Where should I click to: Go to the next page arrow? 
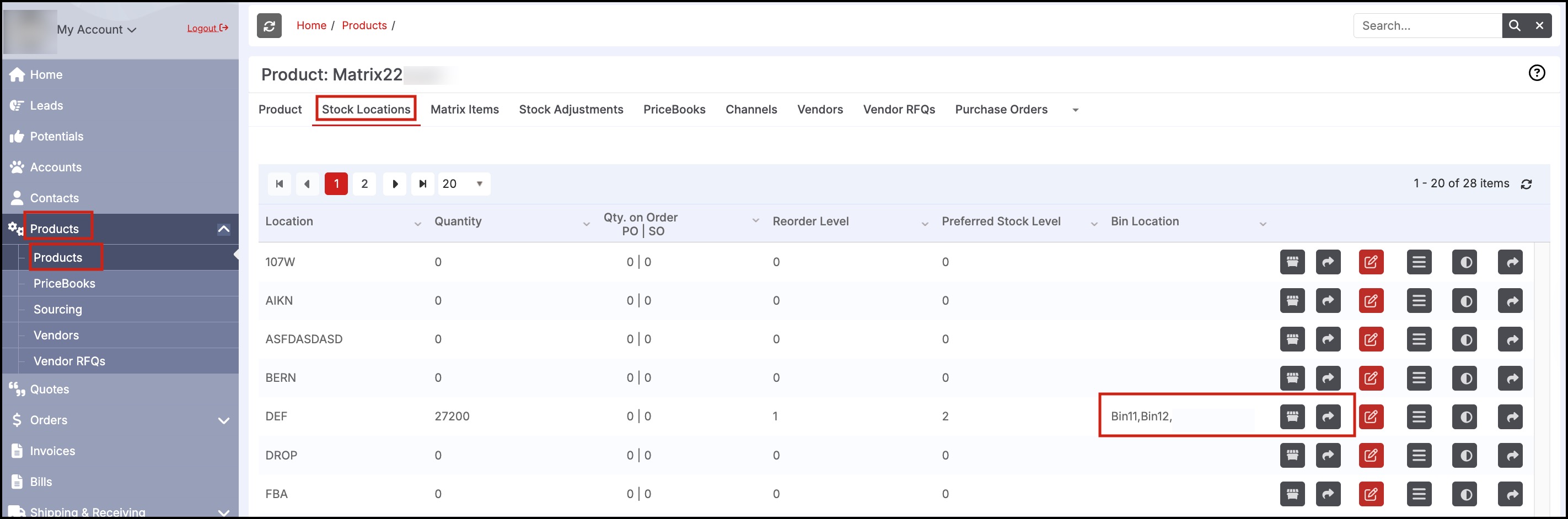[x=395, y=184]
